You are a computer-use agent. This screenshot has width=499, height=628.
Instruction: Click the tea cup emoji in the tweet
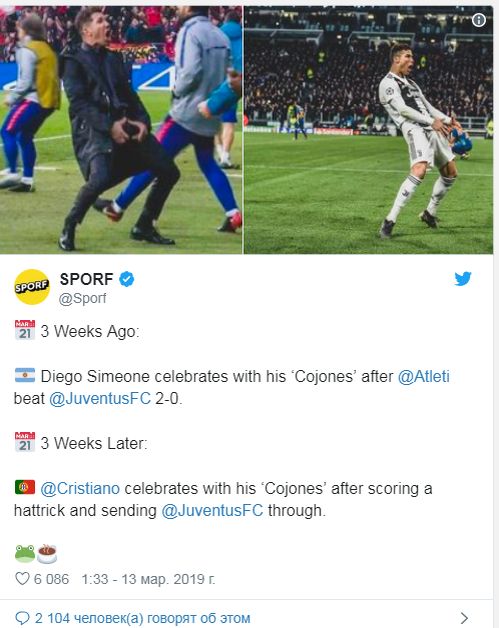pyautogui.click(x=47, y=554)
